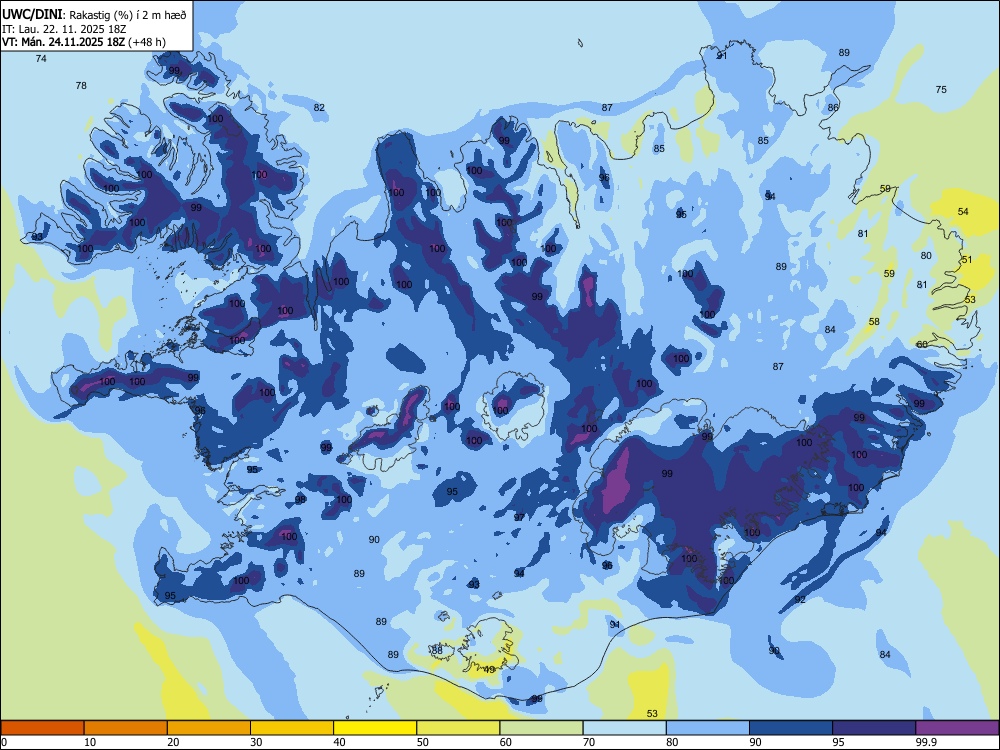
Task: Click the 70–80% pale blue legend swatch
Action: 624,728
